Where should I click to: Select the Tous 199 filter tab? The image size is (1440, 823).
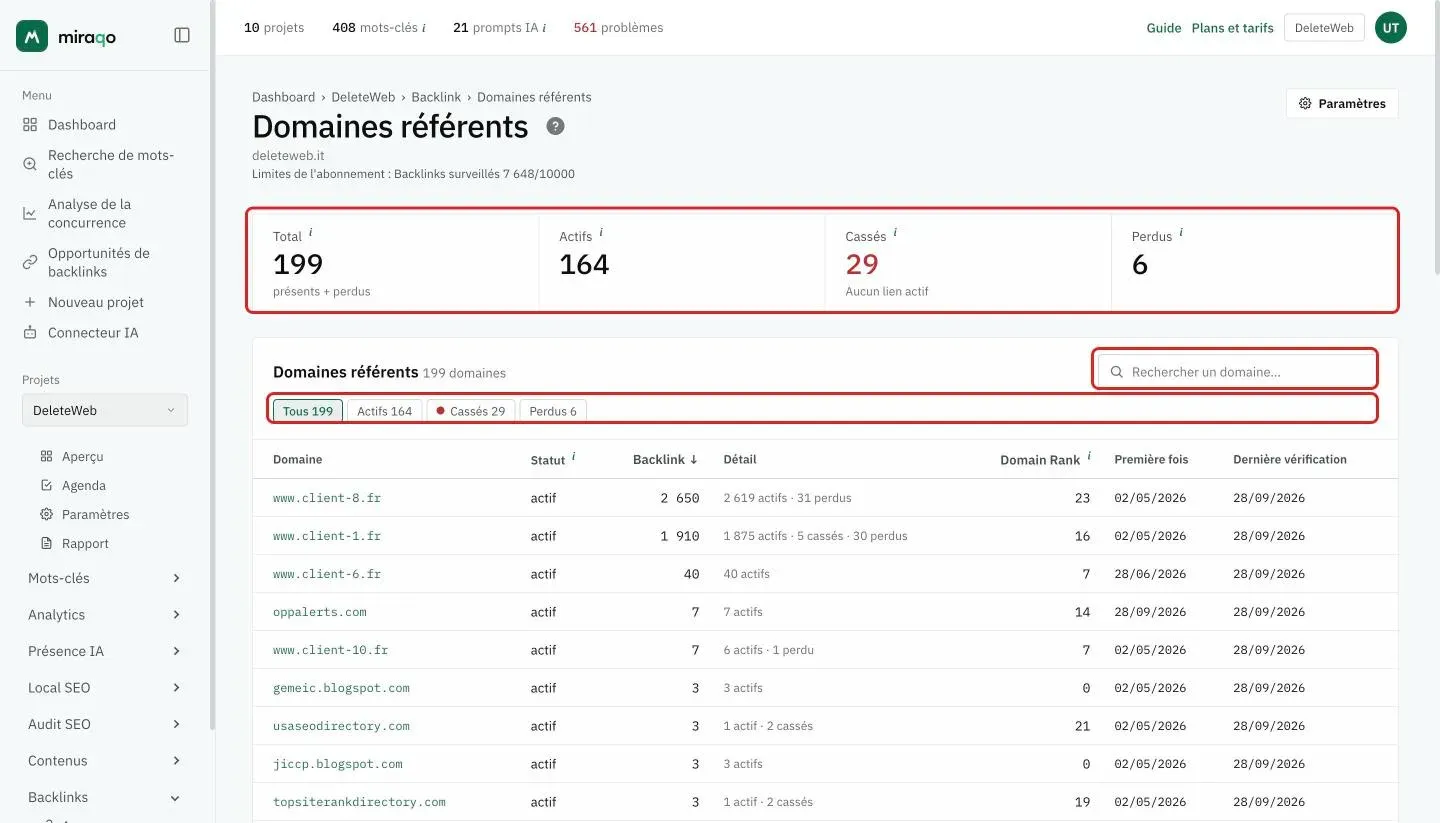click(308, 411)
